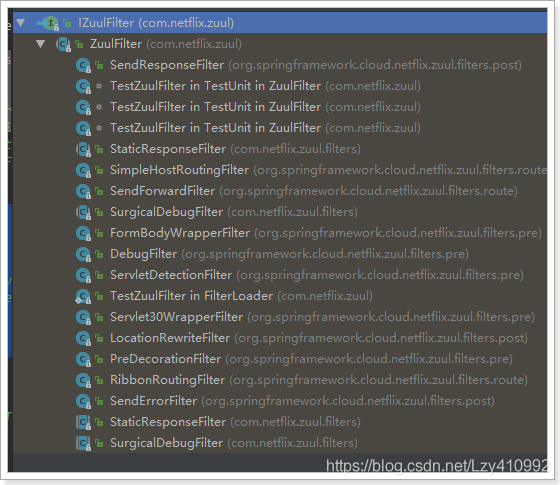Image resolution: width=560 pixels, height=485 pixels.
Task: Click the RibbonRoutingFilter class icon
Action: pos(83,380)
